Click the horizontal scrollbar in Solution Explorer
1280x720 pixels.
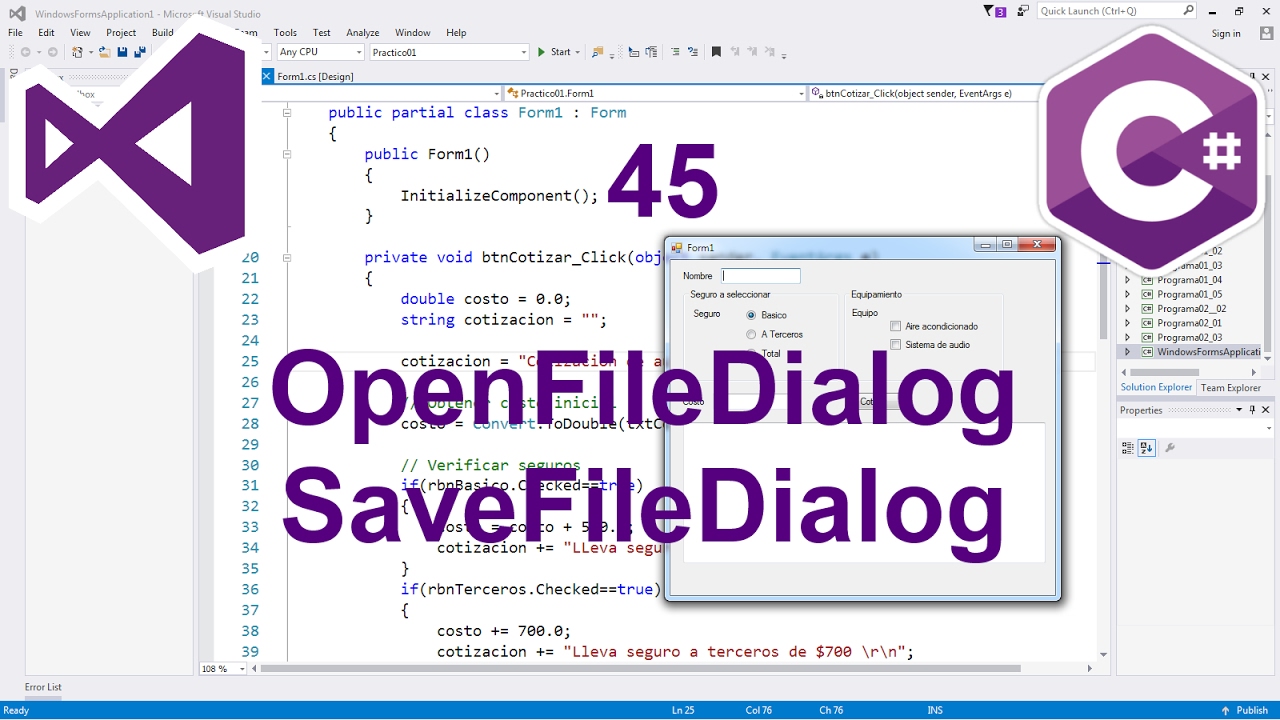(1164, 372)
